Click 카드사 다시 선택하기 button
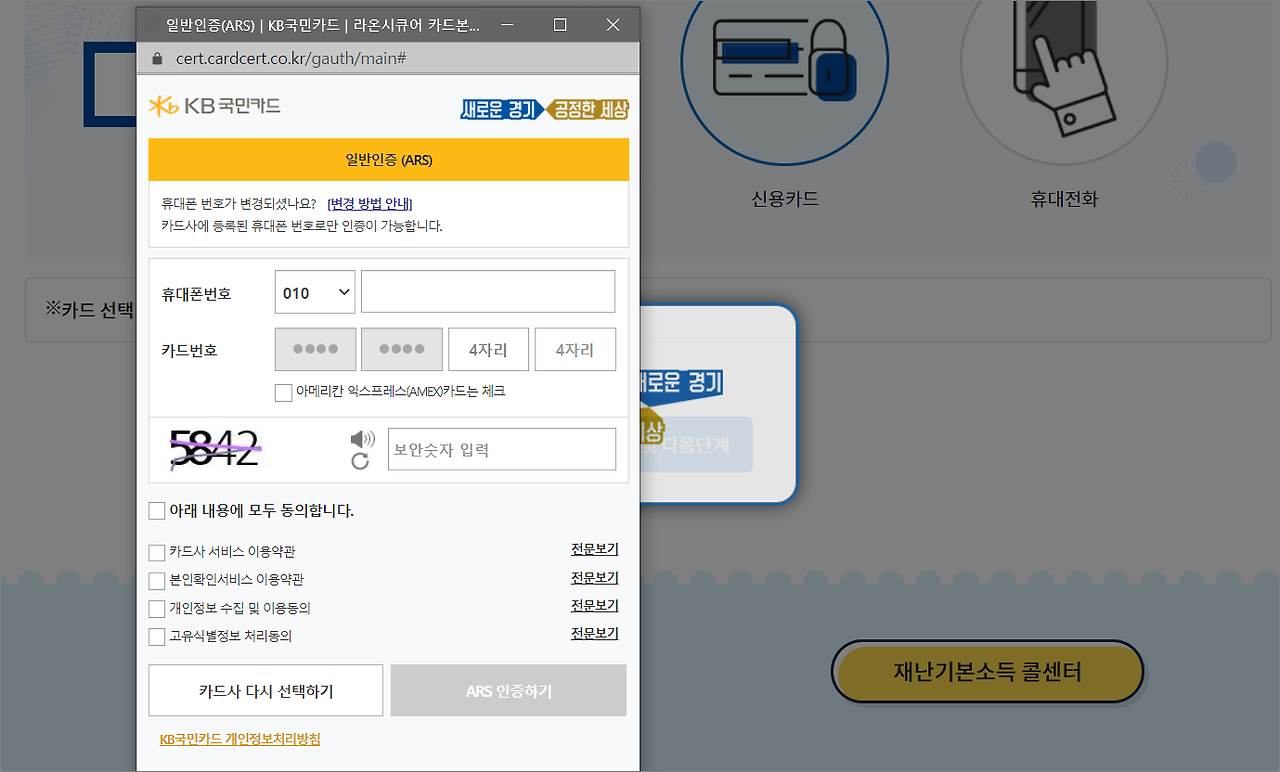This screenshot has width=1280, height=772. 266,691
